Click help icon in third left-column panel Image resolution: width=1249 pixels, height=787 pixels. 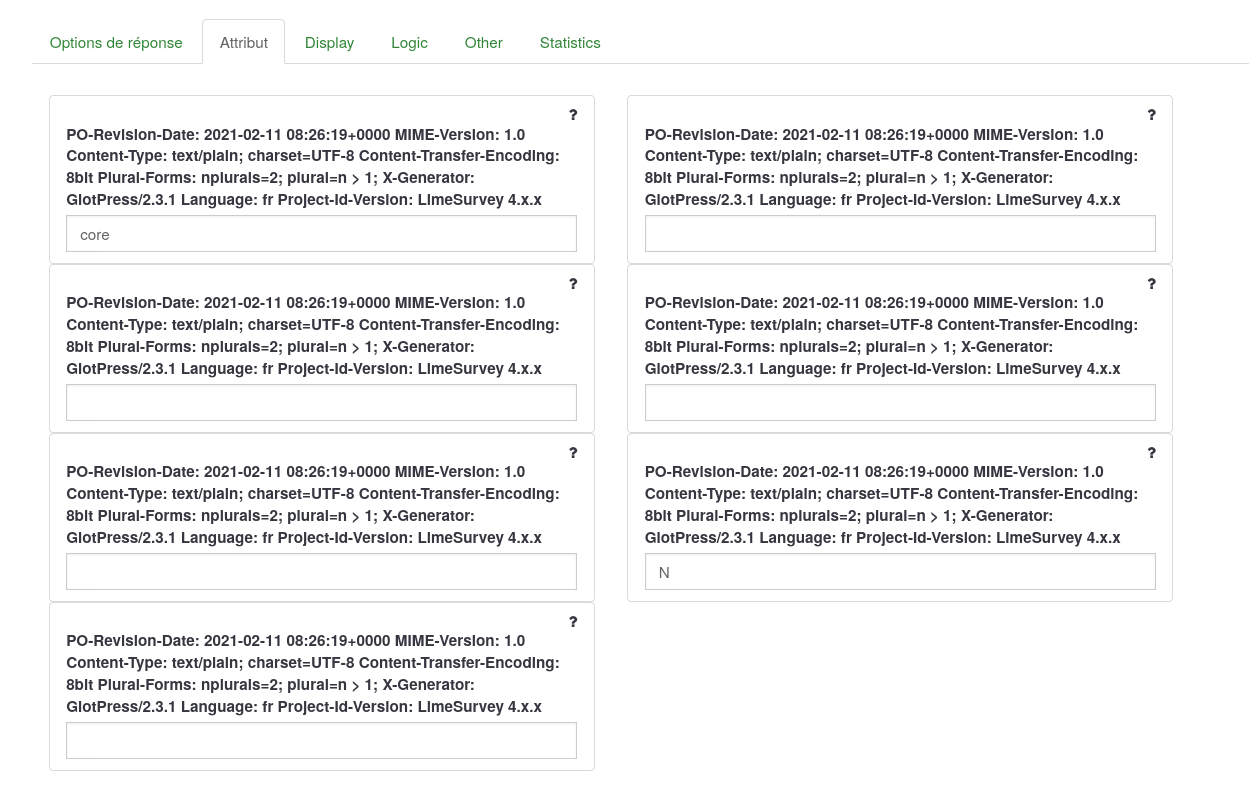tap(573, 453)
